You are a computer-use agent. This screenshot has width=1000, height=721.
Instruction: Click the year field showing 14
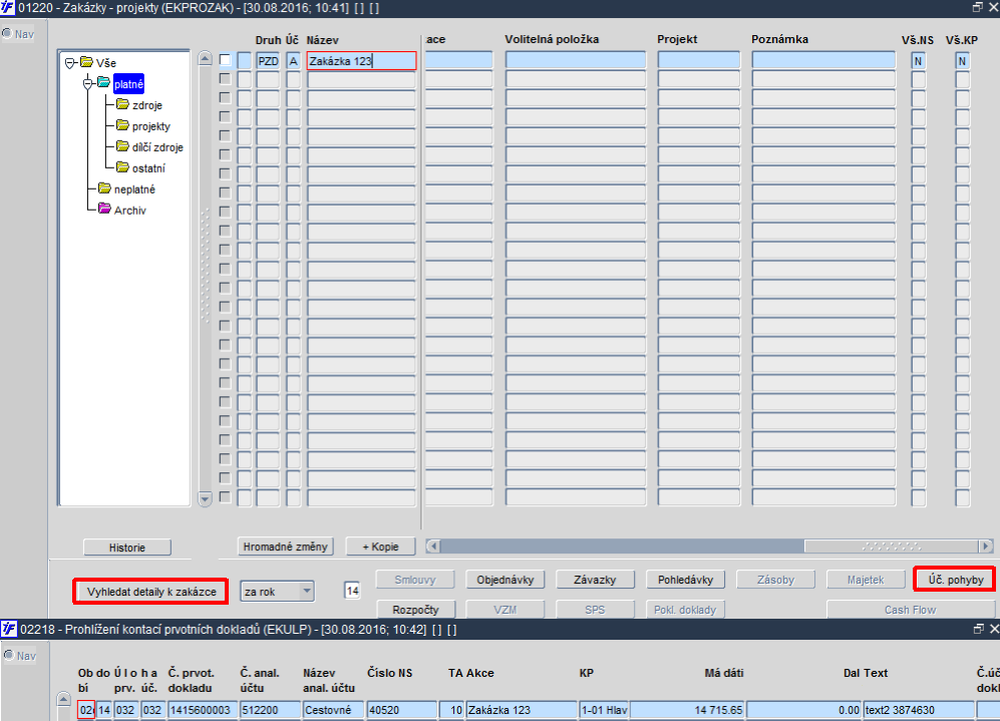(x=352, y=591)
